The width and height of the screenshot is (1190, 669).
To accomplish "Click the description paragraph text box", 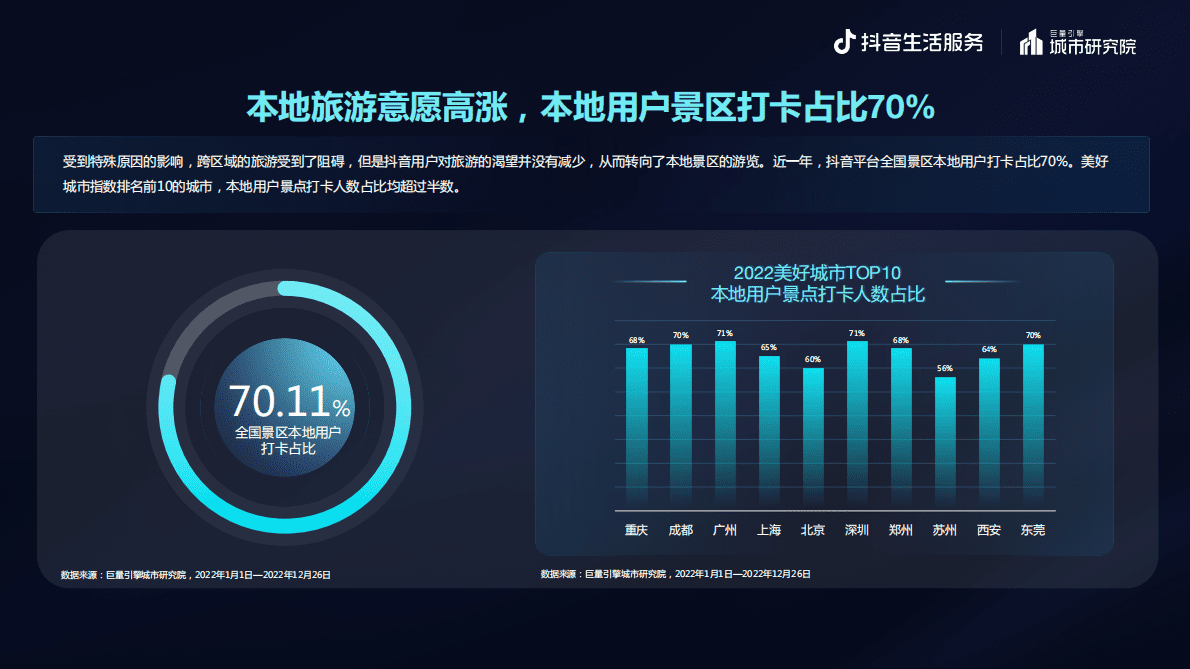I will 591,174.
